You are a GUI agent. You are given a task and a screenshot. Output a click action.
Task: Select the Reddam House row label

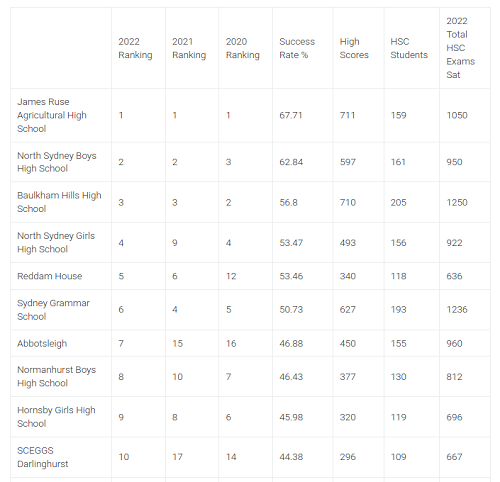[49, 276]
